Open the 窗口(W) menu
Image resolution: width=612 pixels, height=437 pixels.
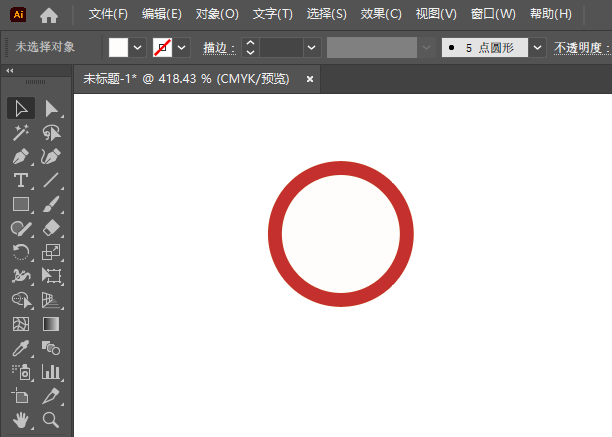click(493, 14)
